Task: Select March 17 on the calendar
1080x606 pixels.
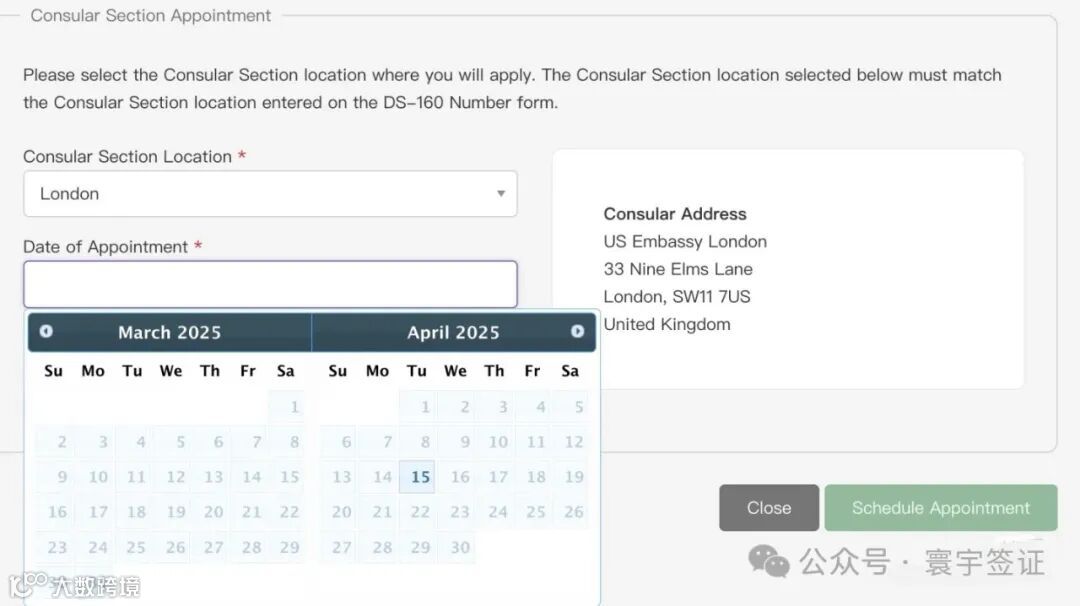Action: pos(97,512)
